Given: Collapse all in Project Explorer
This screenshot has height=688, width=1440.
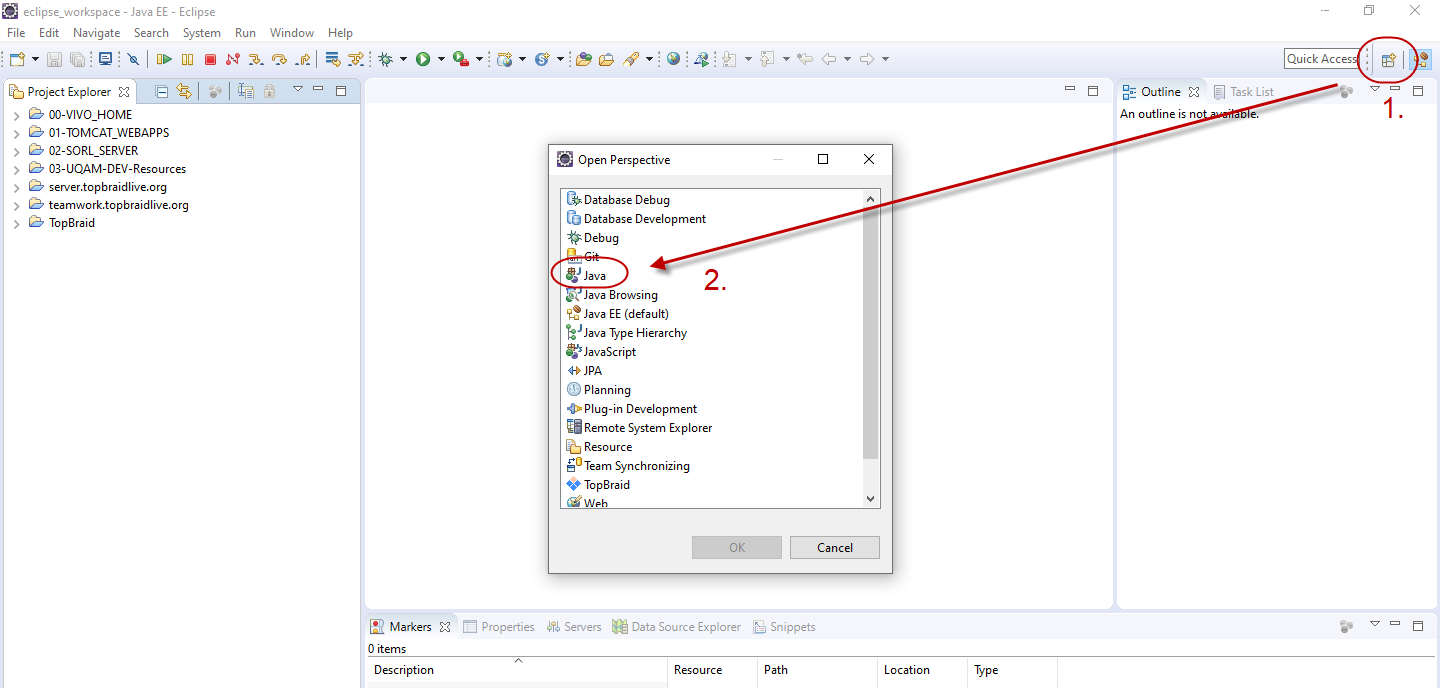Looking at the screenshot, I should 161,92.
